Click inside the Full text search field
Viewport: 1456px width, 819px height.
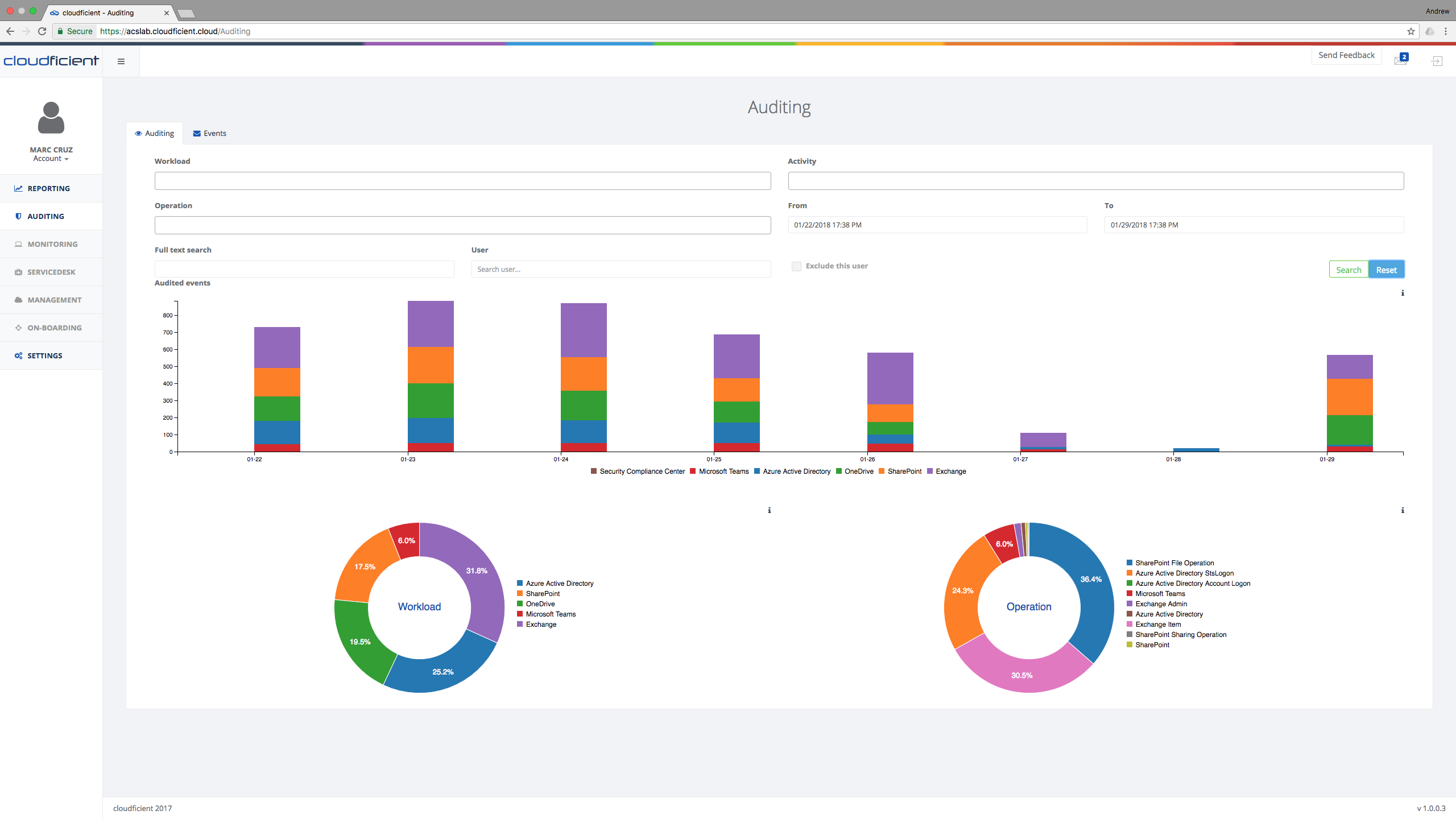(304, 269)
